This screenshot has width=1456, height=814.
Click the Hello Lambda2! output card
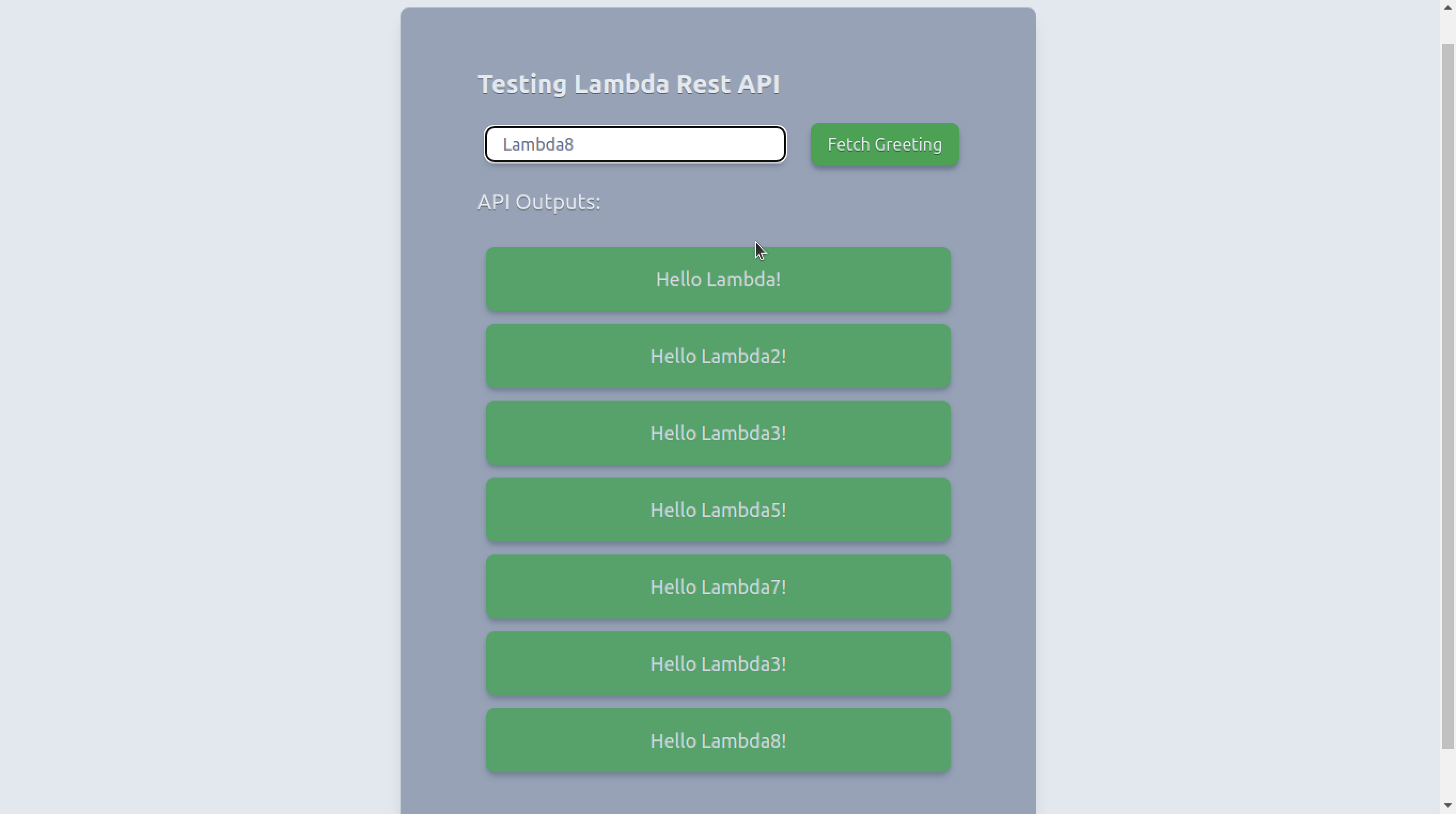718,356
